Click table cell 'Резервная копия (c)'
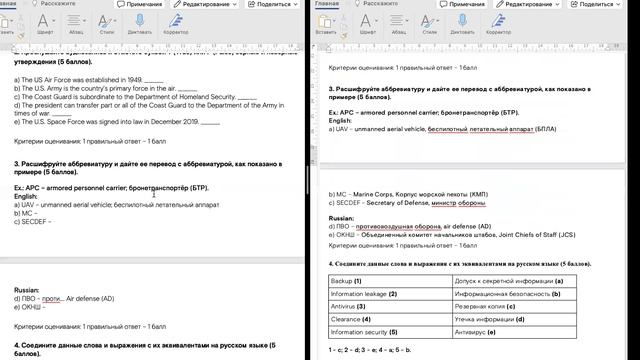The width and height of the screenshot is (640, 360). (514, 307)
